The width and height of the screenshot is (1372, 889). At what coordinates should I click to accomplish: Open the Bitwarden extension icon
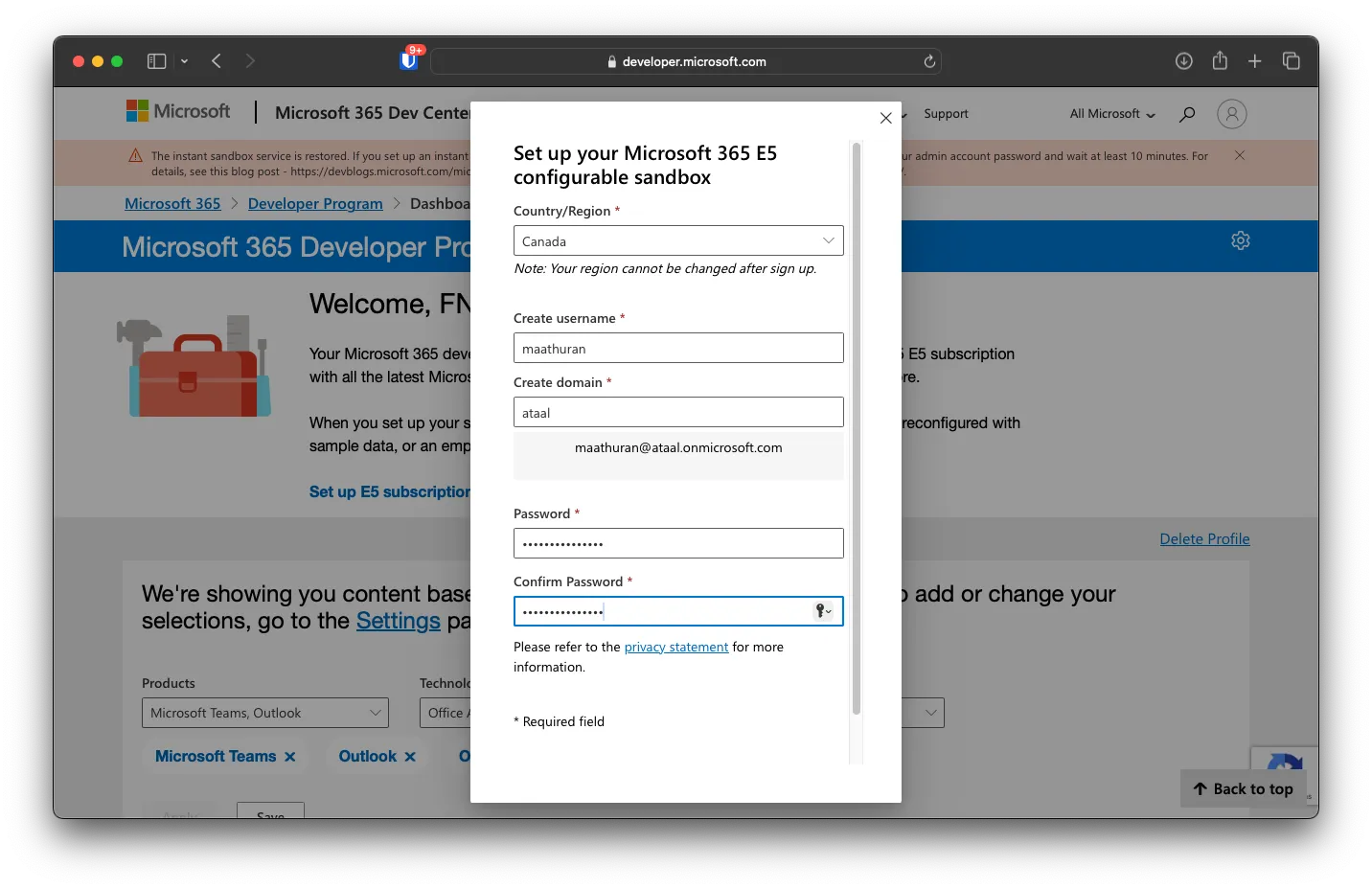point(409,60)
